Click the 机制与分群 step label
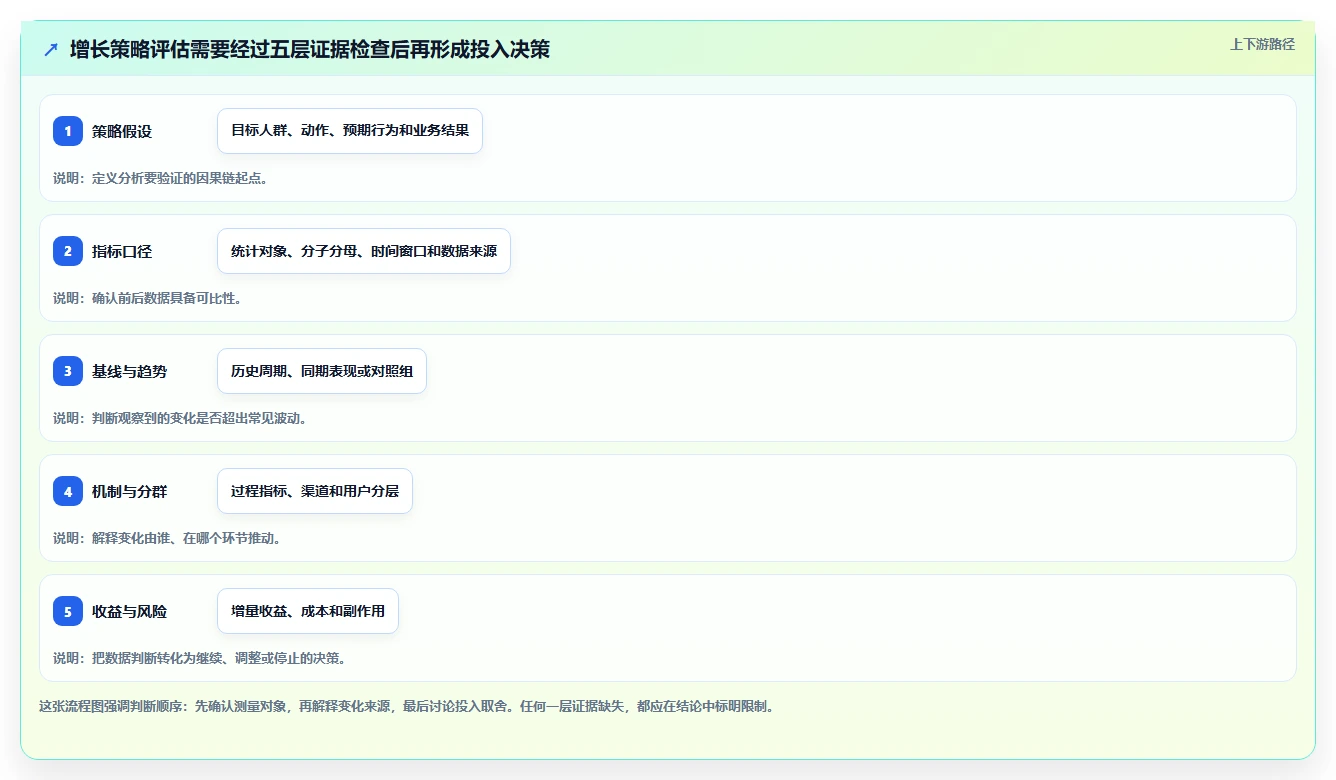Image resolution: width=1336 pixels, height=780 pixels. (130, 491)
